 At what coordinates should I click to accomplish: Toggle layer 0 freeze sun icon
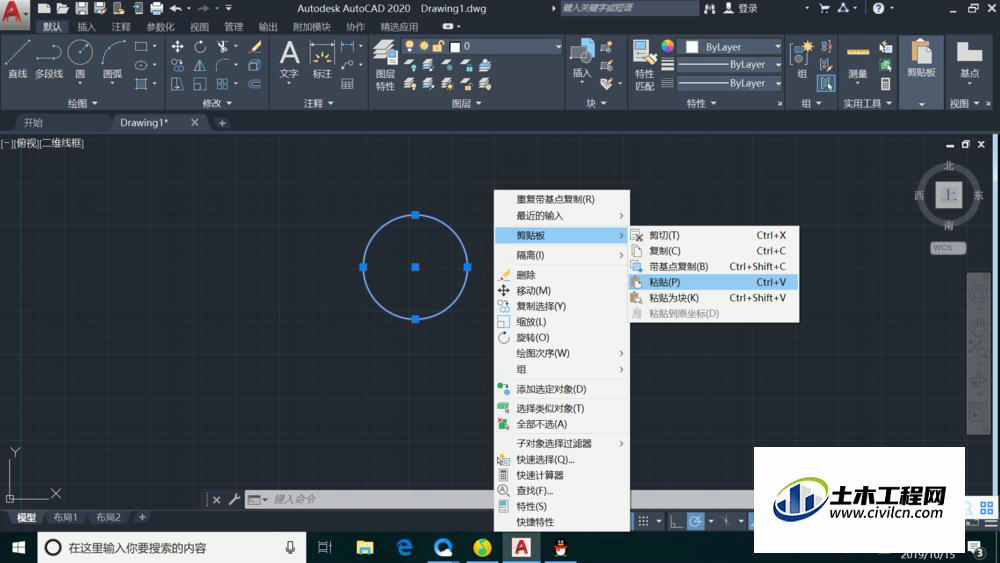[423, 46]
